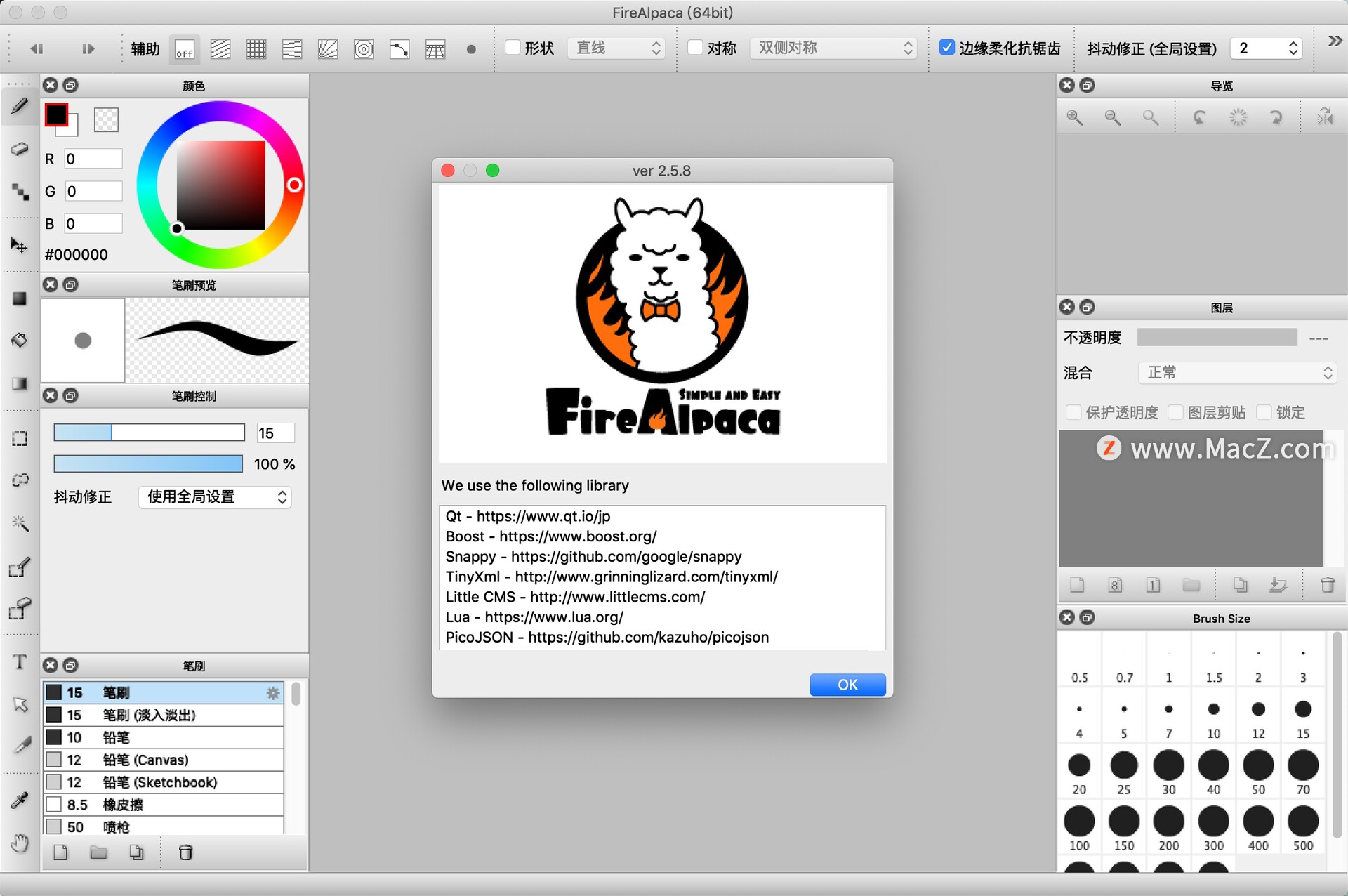Expand hidden toolbar items with » chevron
Viewport: 1348px width, 896px height.
point(1335,41)
